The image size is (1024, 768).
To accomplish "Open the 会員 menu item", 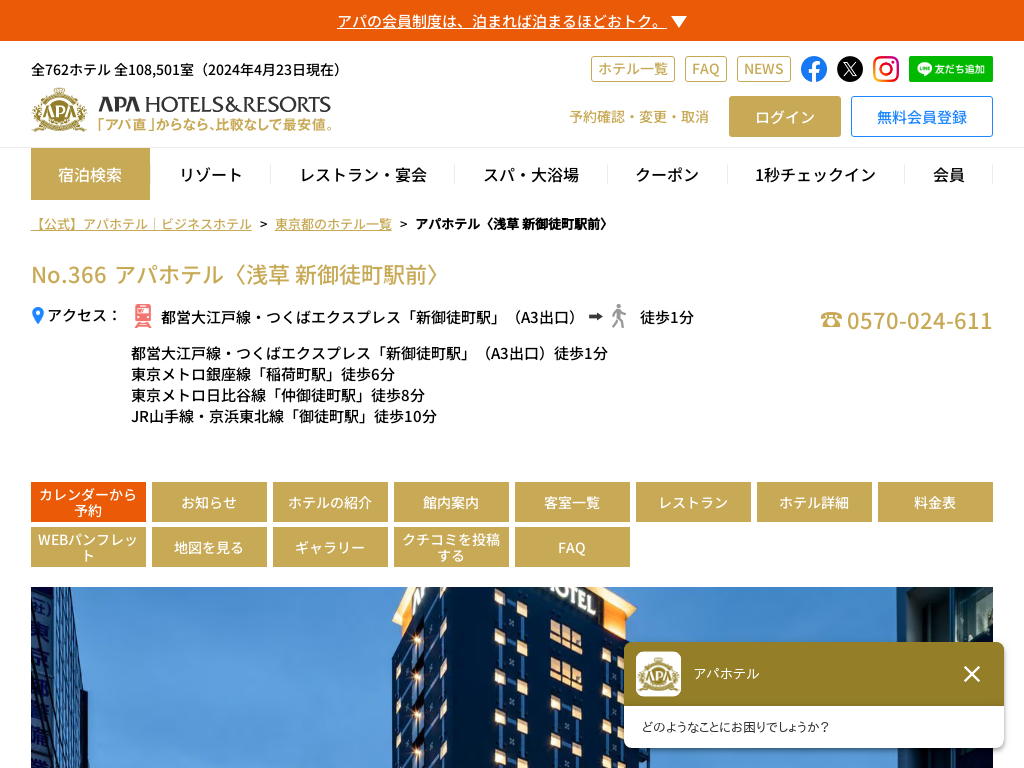I will [x=948, y=174].
